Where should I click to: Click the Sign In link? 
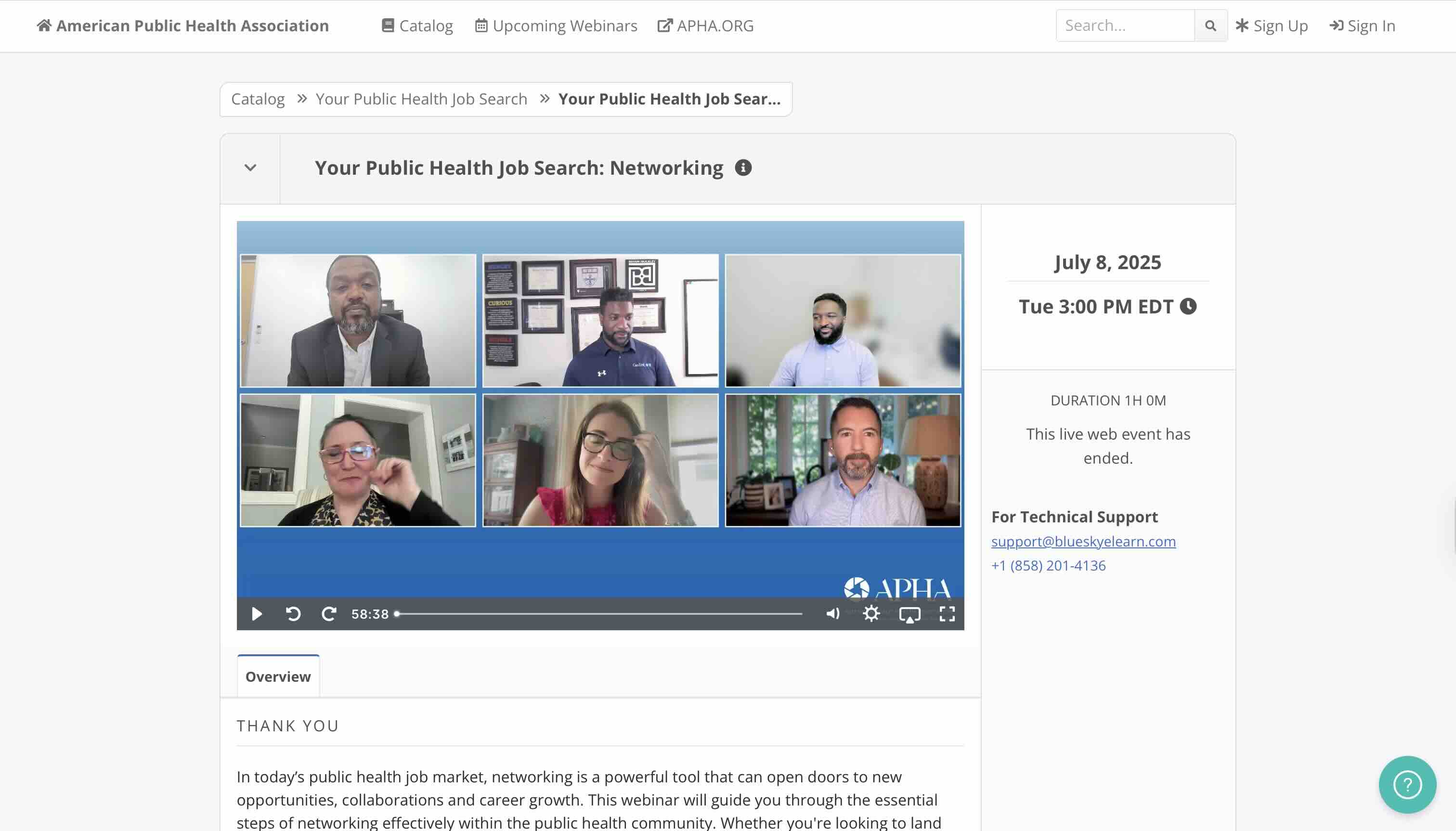pyautogui.click(x=1363, y=26)
